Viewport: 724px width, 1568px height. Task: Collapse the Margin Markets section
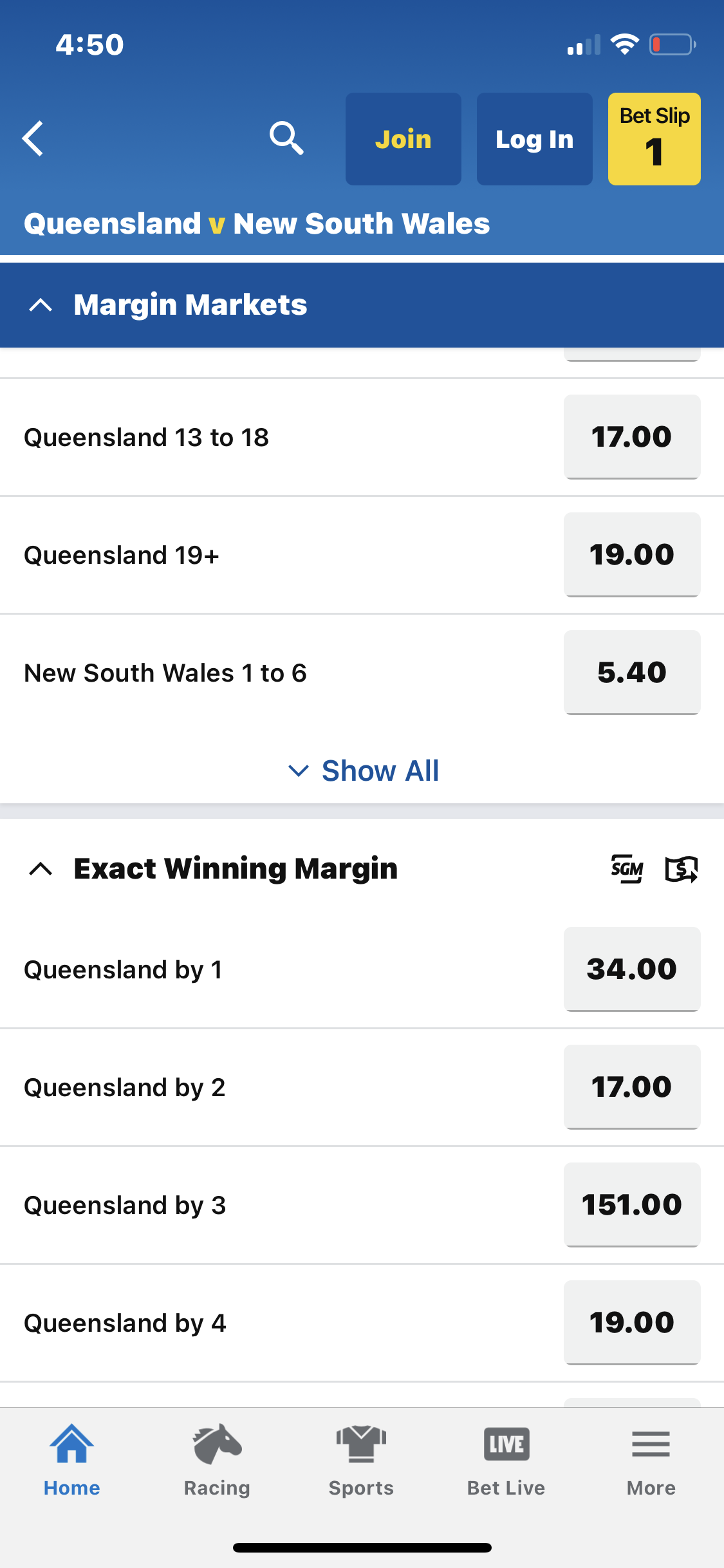[x=41, y=305]
